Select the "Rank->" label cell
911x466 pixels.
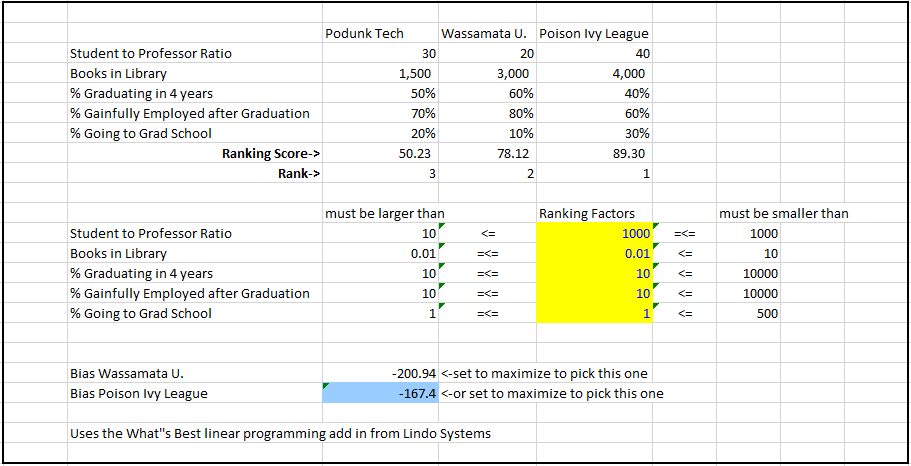click(298, 174)
